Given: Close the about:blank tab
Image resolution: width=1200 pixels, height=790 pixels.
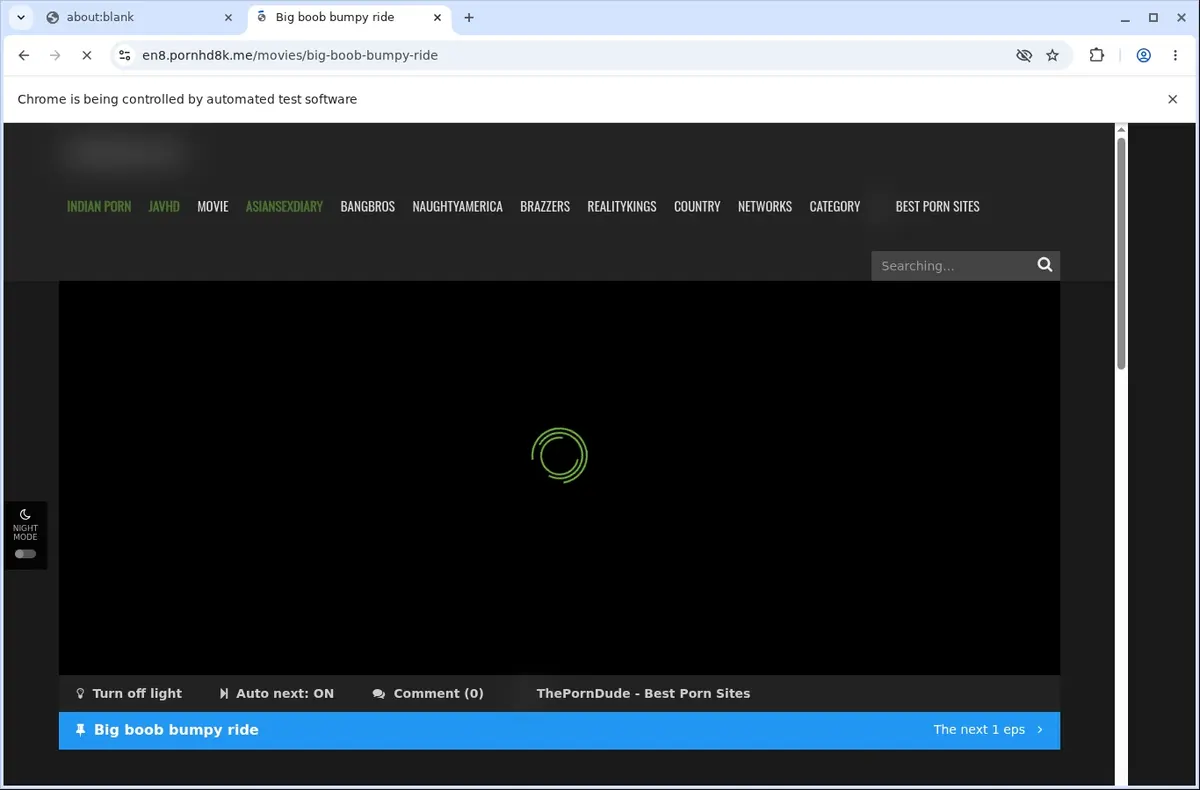Looking at the screenshot, I should [228, 17].
